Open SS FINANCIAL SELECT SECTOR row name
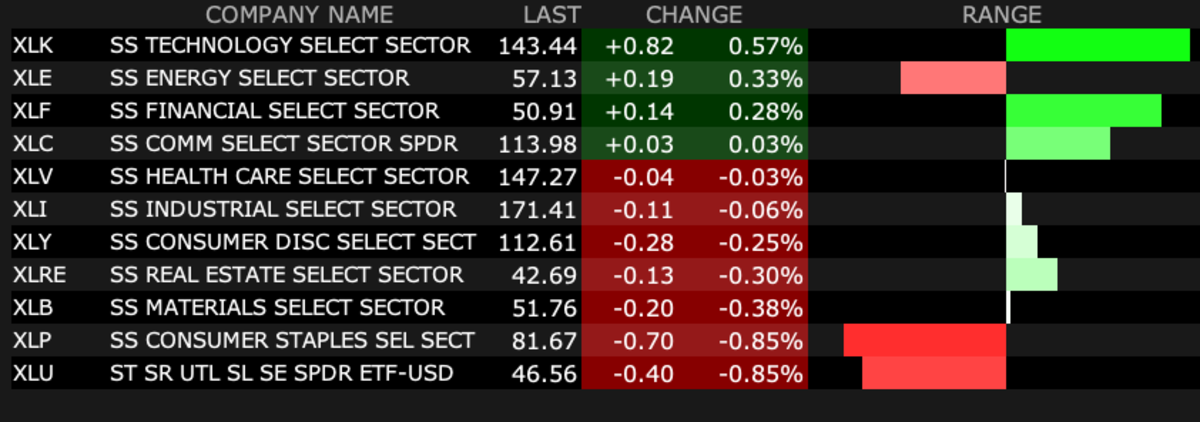Image resolution: width=1200 pixels, height=422 pixels. (x=274, y=111)
